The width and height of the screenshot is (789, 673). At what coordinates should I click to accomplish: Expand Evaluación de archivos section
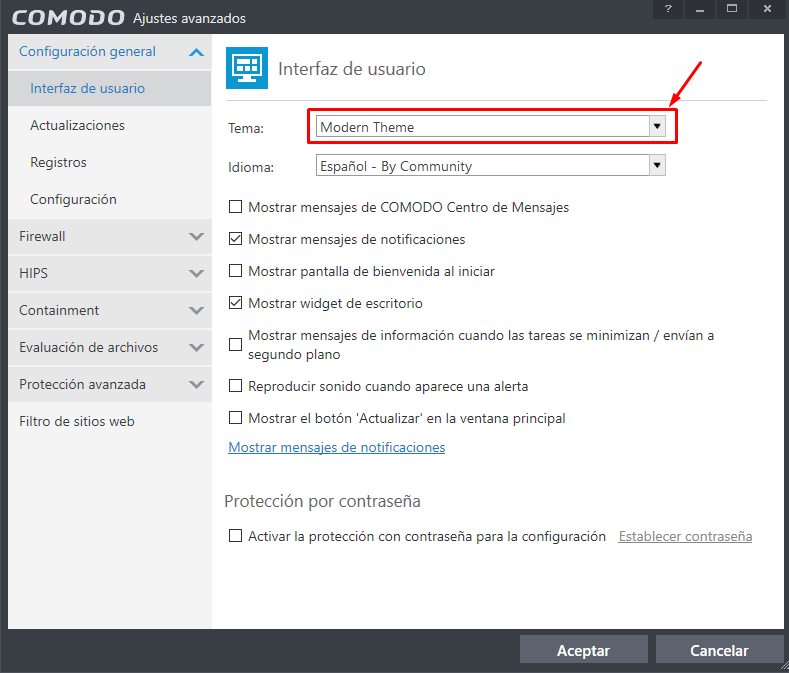[x=110, y=347]
